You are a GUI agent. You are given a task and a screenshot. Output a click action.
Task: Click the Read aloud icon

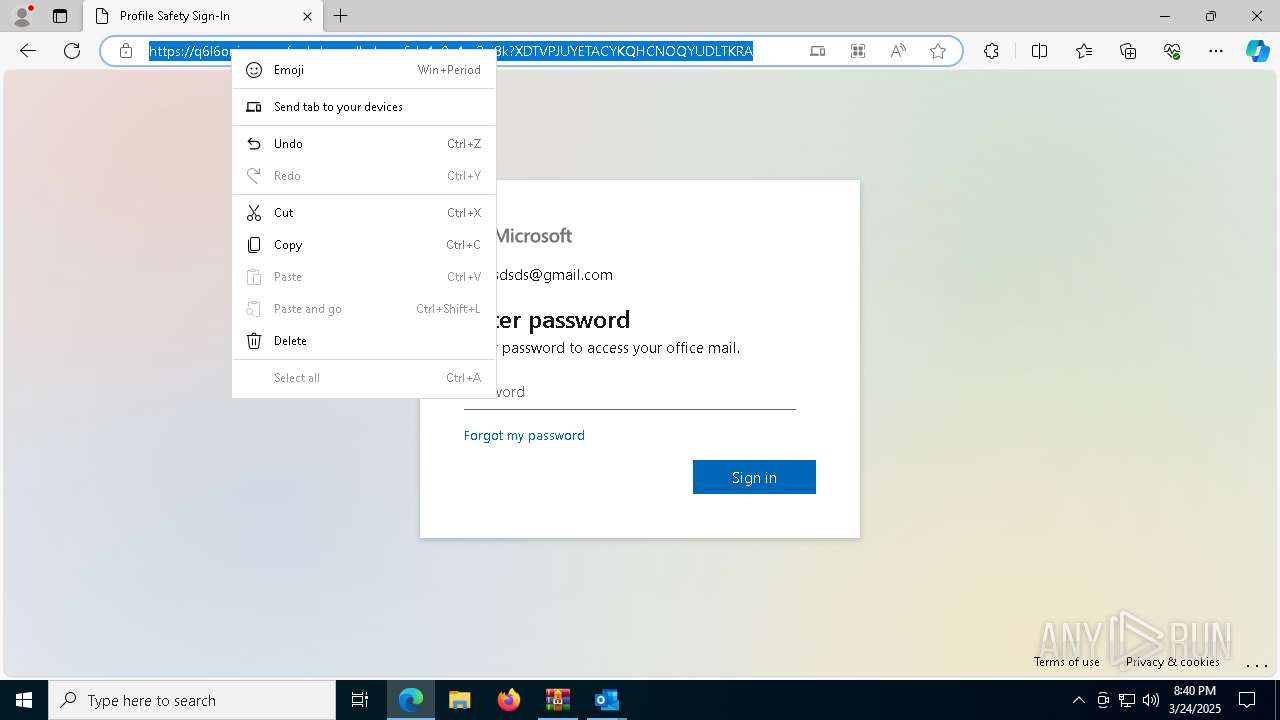click(x=898, y=51)
